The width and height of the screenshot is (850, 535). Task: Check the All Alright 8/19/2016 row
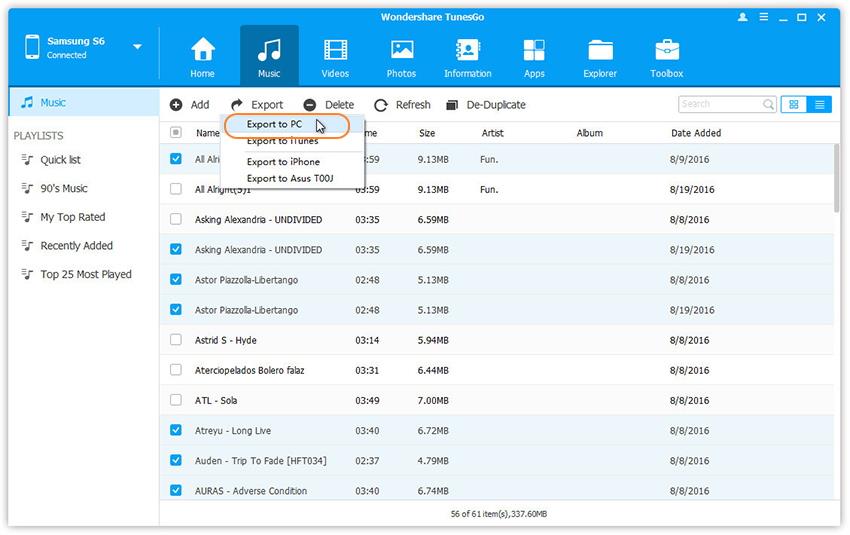click(176, 189)
